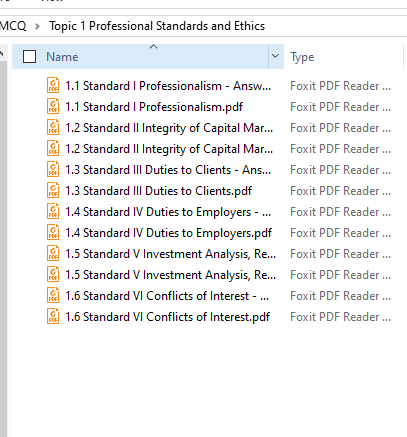Go to MCQ folder in breadcrumb
Screen dimensions: 407x437
click(13, 26)
